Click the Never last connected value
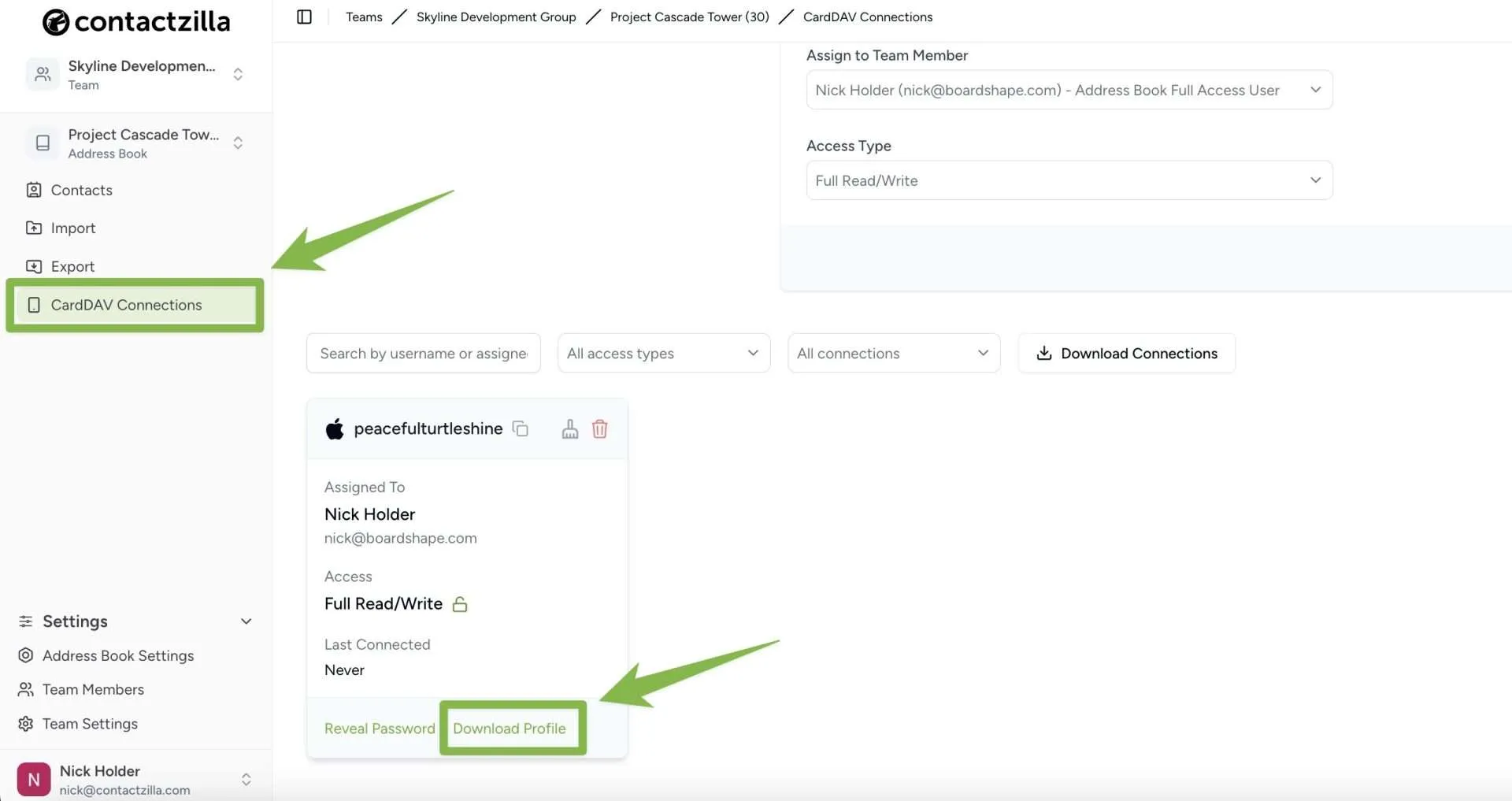This screenshot has width=1512, height=801. [344, 670]
